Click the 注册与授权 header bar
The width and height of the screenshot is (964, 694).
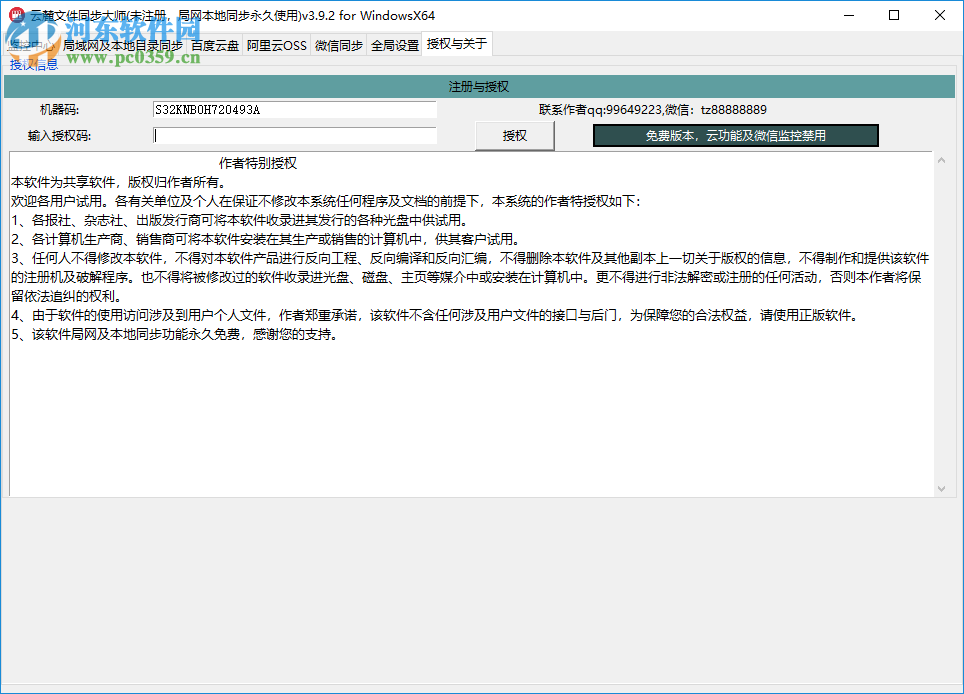tap(479, 87)
